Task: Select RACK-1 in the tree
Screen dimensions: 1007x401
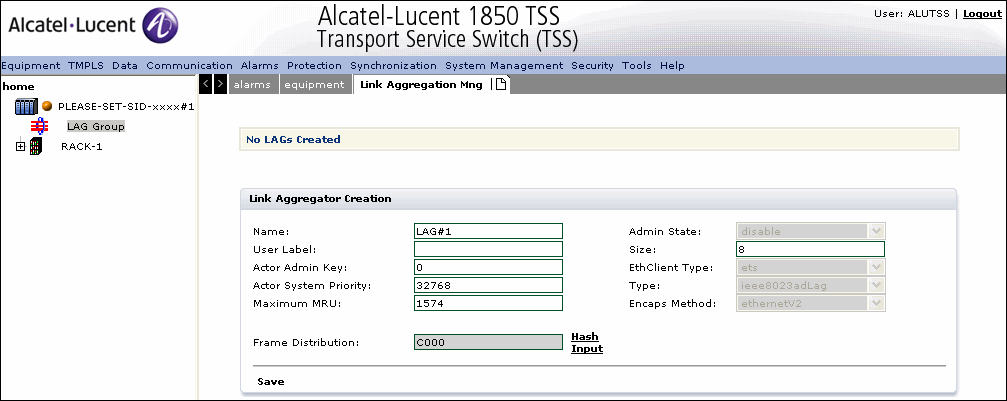Action: (82, 147)
